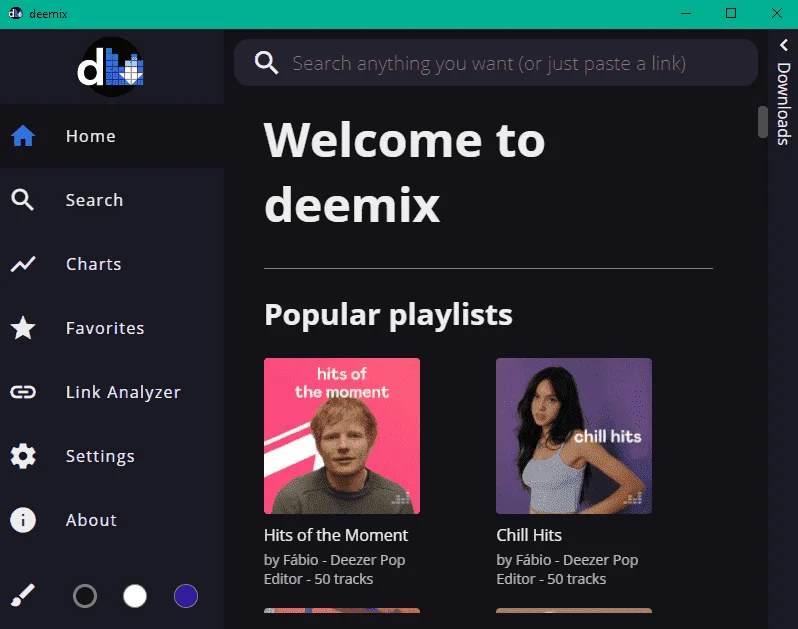Image resolution: width=798 pixels, height=629 pixels.
Task: Maximize the deemix window
Action: click(x=731, y=13)
